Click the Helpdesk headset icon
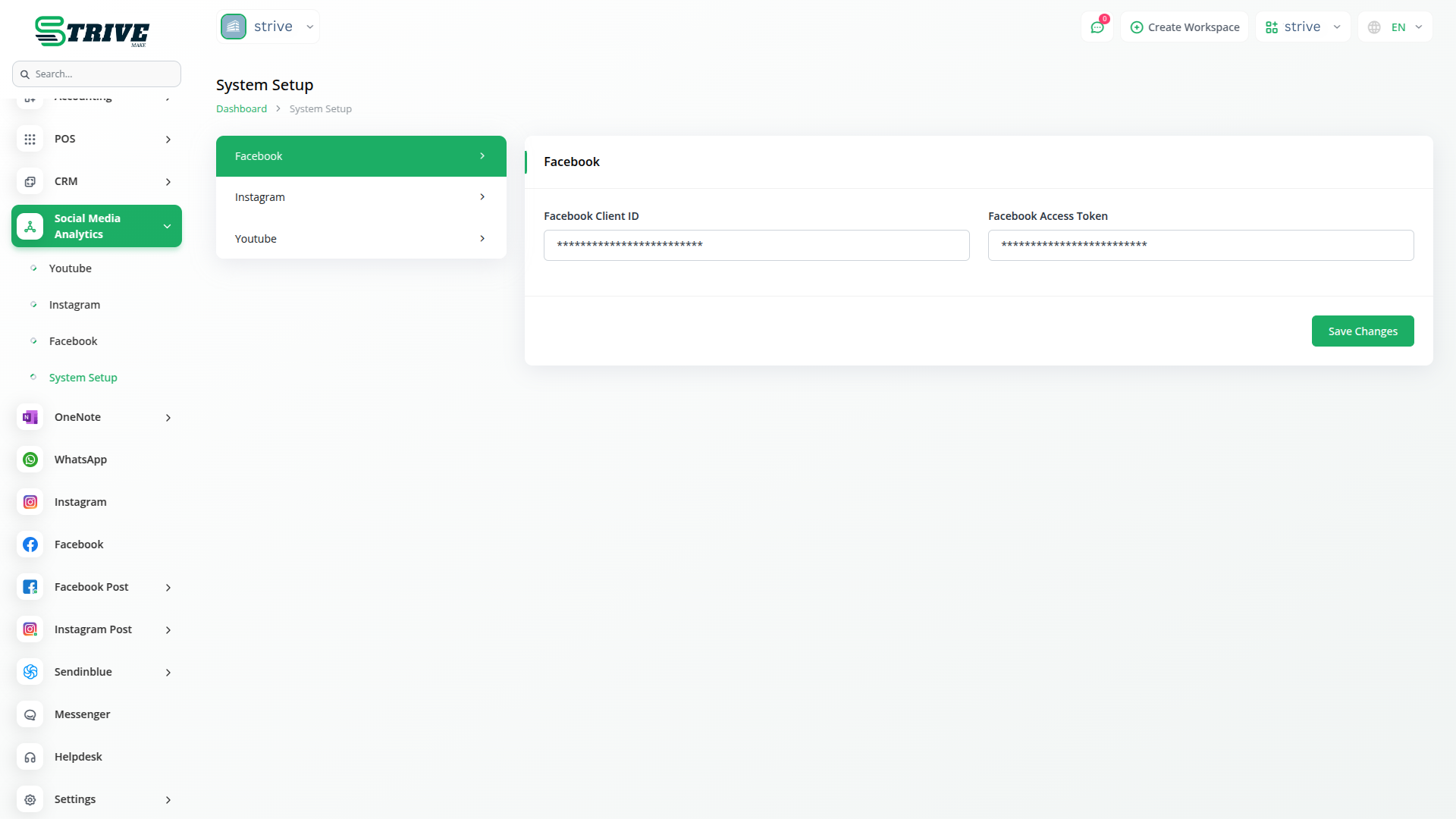 pyautogui.click(x=30, y=757)
